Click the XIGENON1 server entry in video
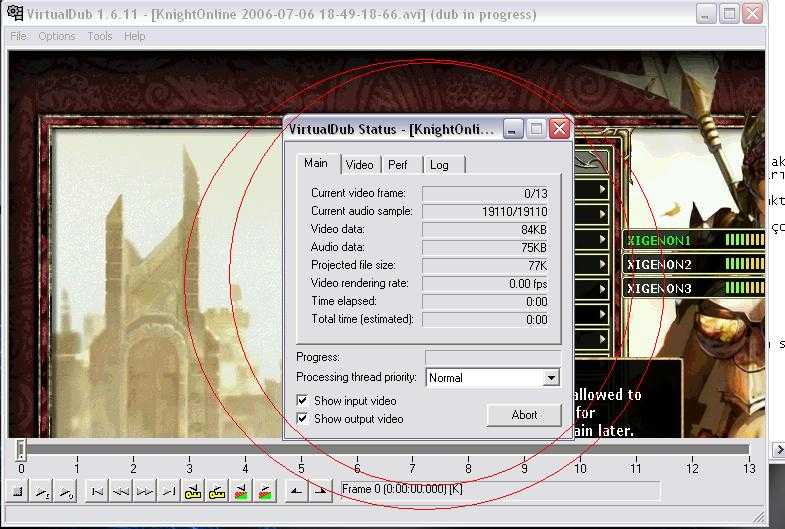Screen dimensions: 785x529 (x=693, y=240)
